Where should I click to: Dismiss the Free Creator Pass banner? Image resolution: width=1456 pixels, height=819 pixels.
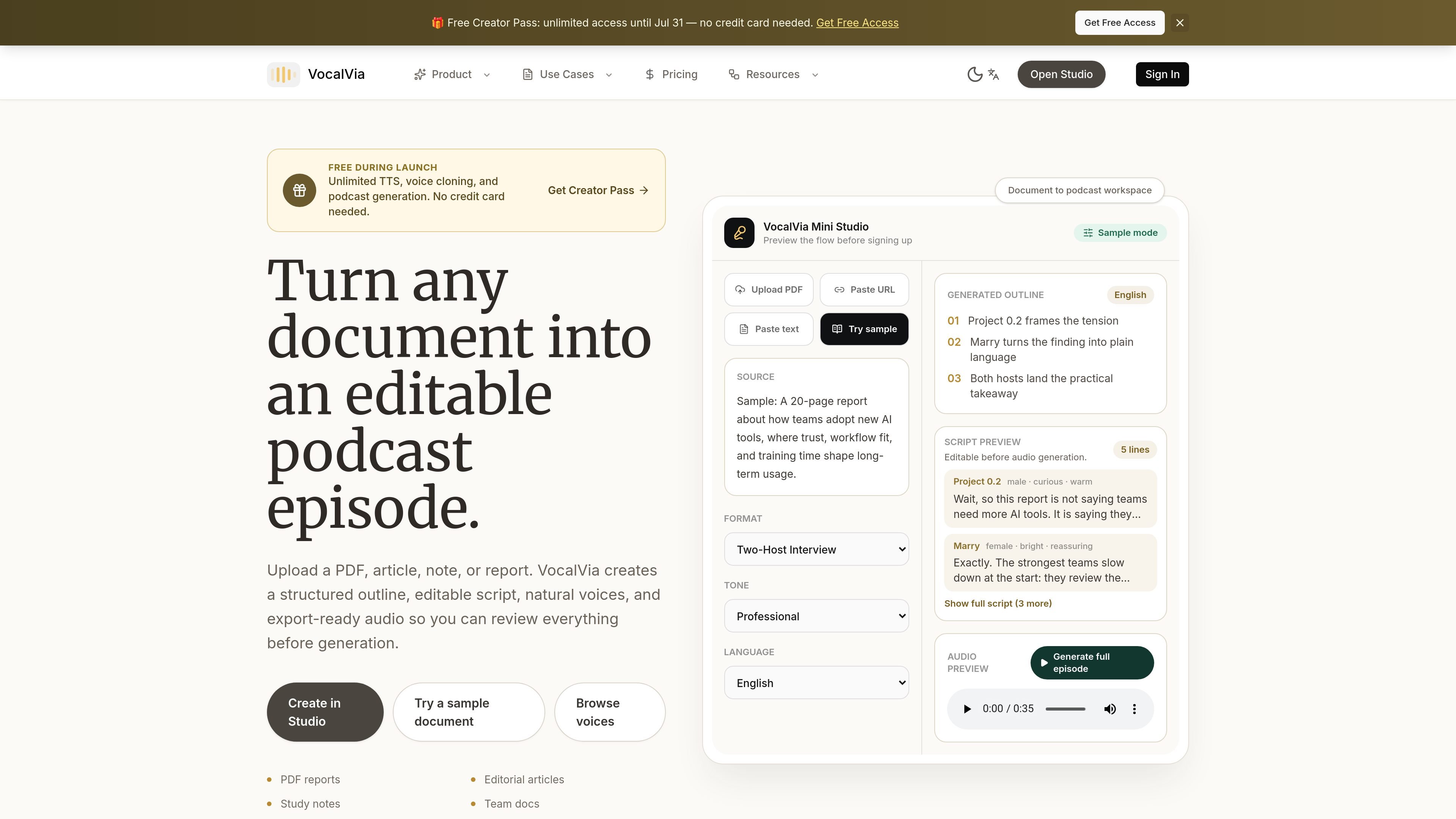point(1180,23)
